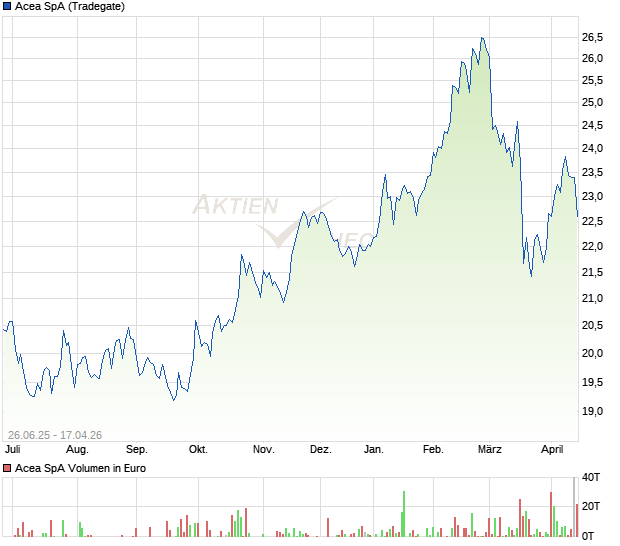Click the 24,5 price axis value
620x546 pixels.
592,125
